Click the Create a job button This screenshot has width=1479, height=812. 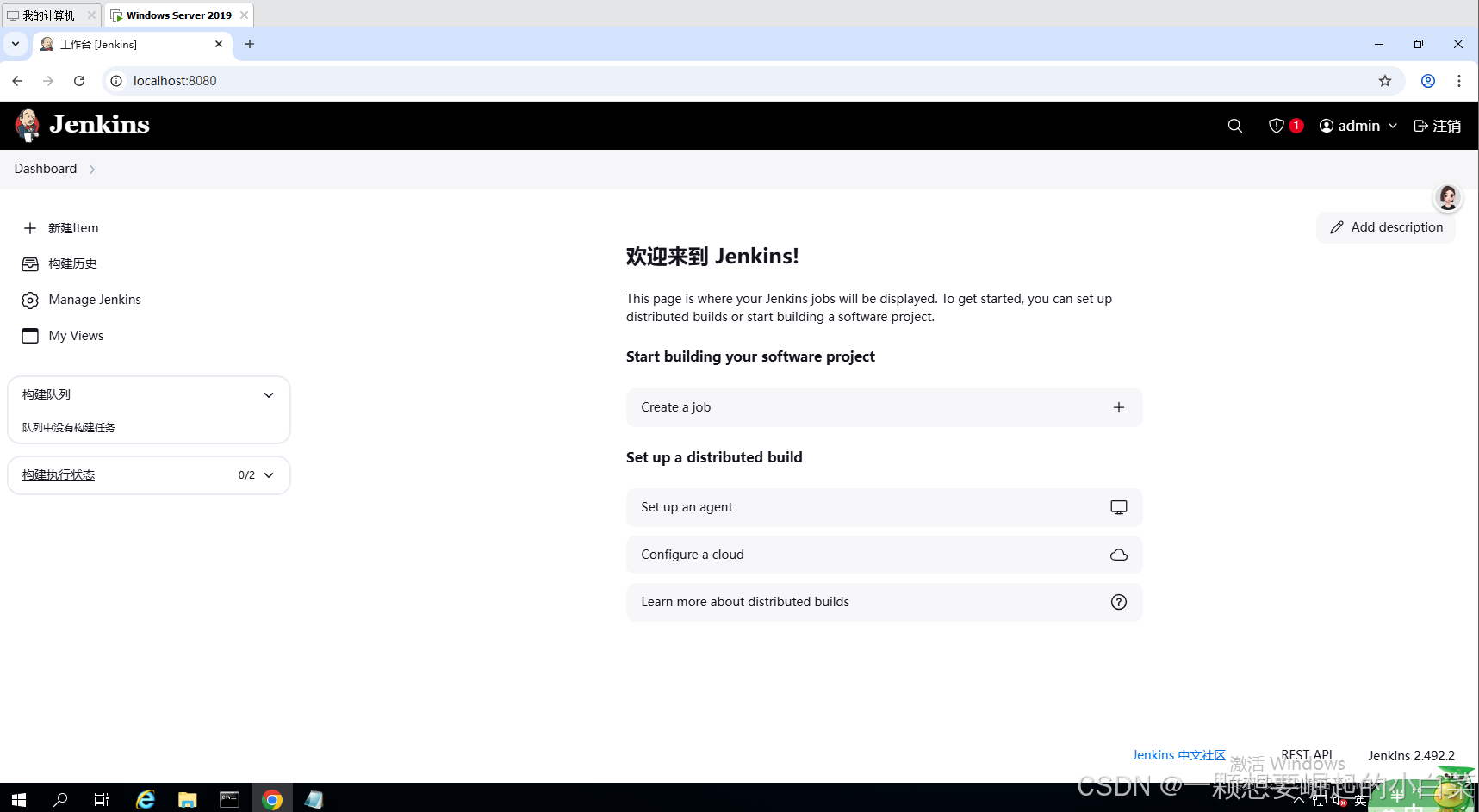[x=884, y=407]
